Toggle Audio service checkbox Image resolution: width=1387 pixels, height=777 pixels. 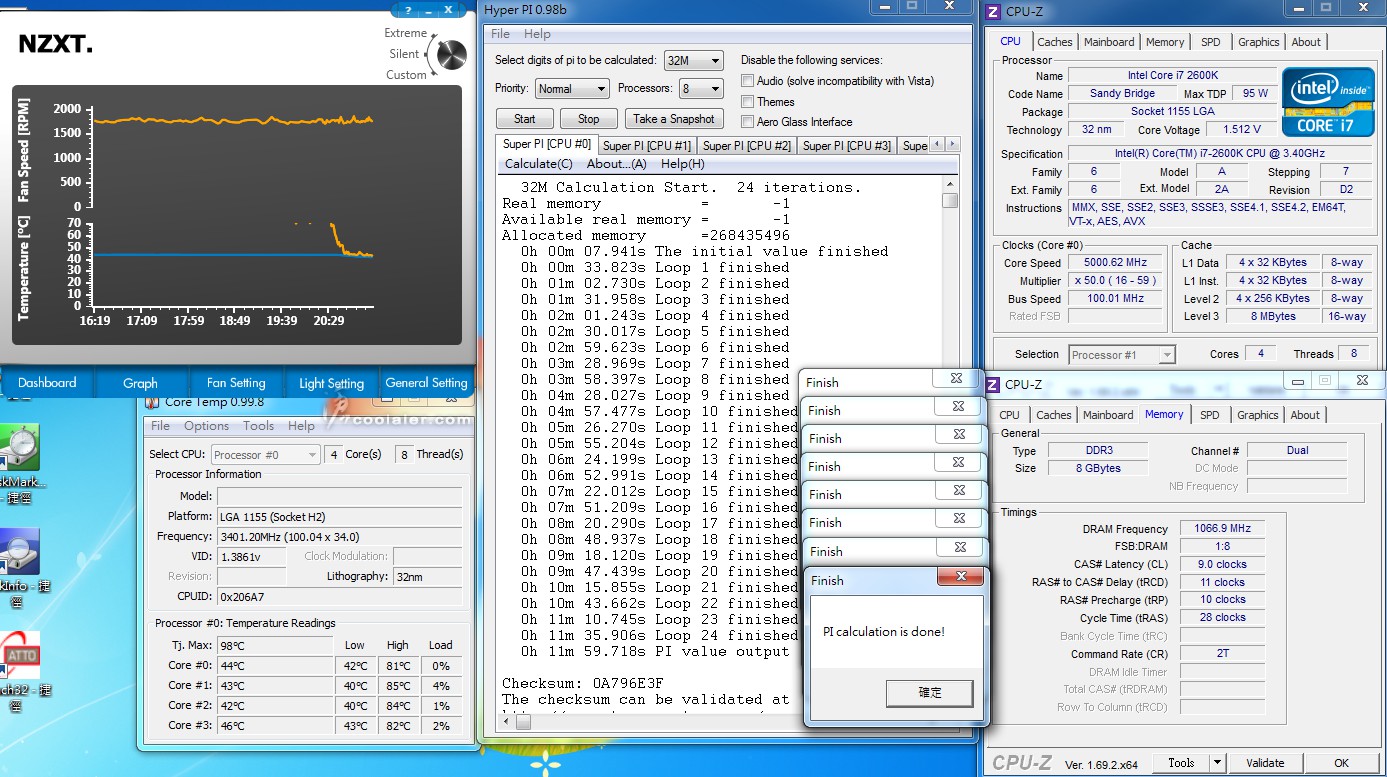[x=747, y=80]
